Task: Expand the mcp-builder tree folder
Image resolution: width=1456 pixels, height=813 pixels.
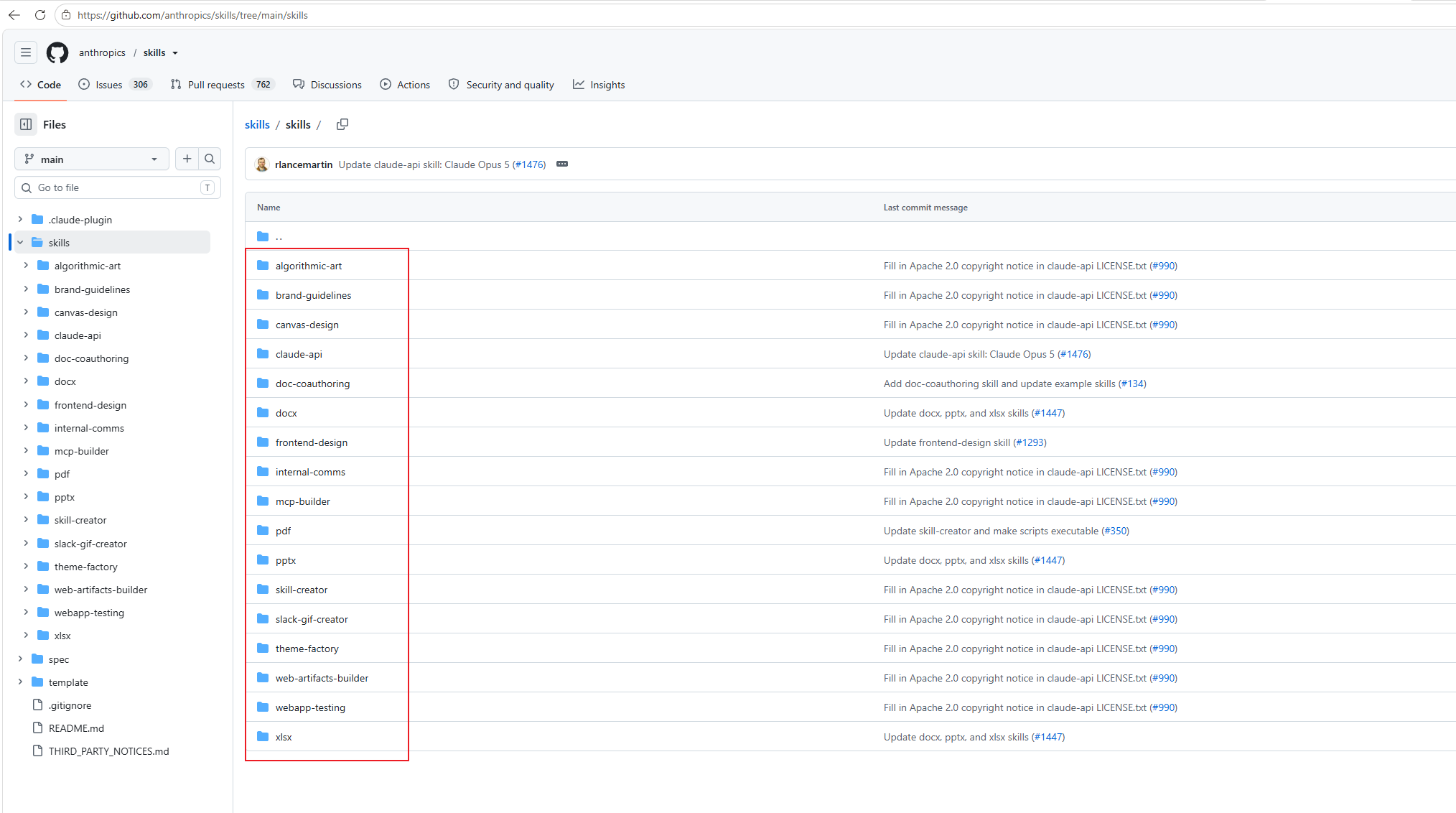Action: [26, 451]
